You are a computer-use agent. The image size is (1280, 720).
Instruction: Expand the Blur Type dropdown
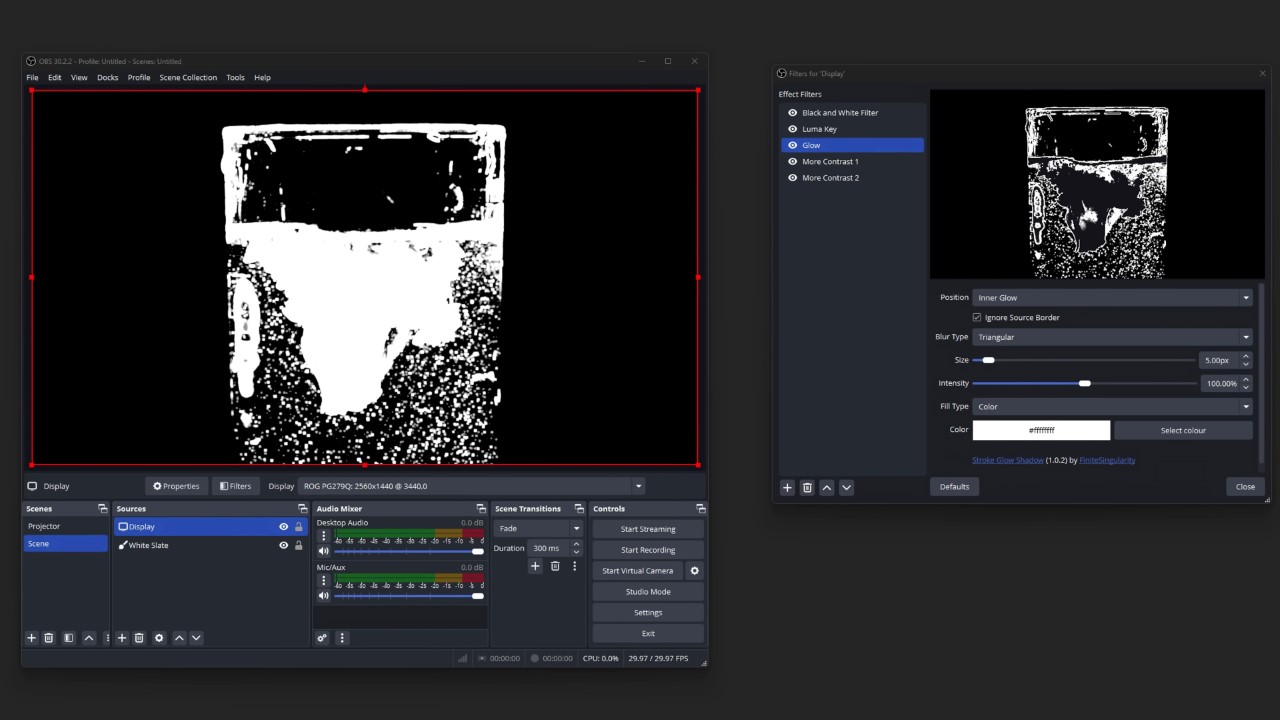point(1111,337)
